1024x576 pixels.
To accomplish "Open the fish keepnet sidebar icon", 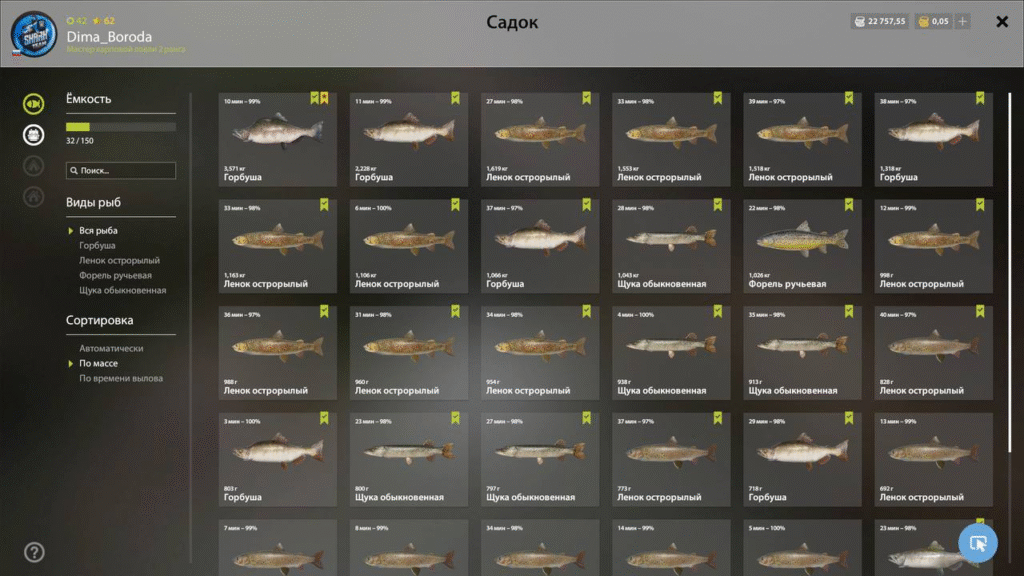I will click(33, 104).
